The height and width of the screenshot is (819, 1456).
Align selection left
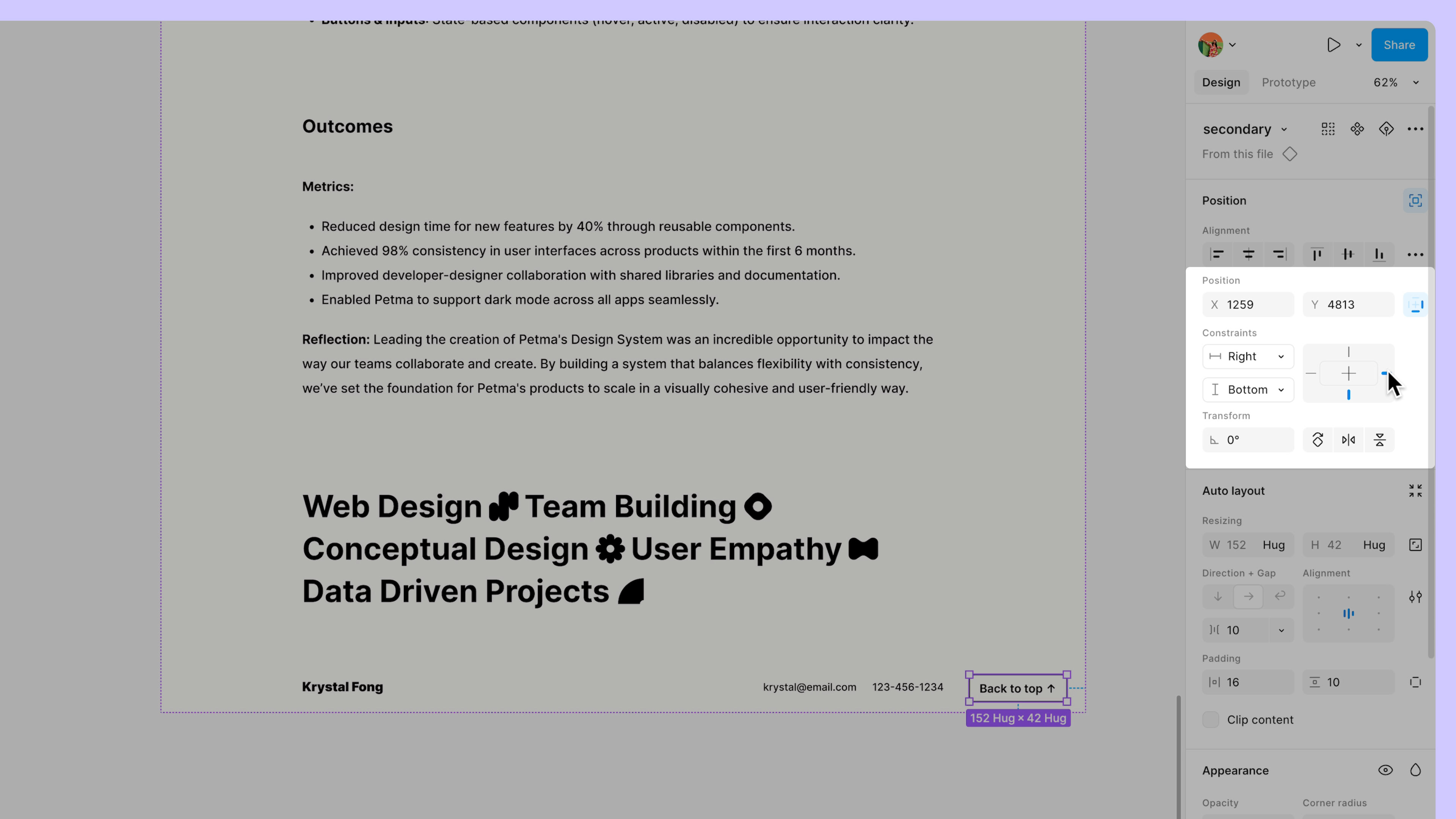click(1217, 254)
